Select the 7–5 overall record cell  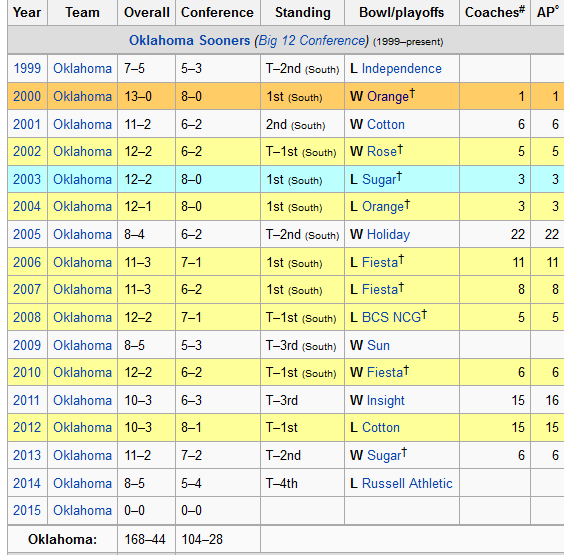146,68
